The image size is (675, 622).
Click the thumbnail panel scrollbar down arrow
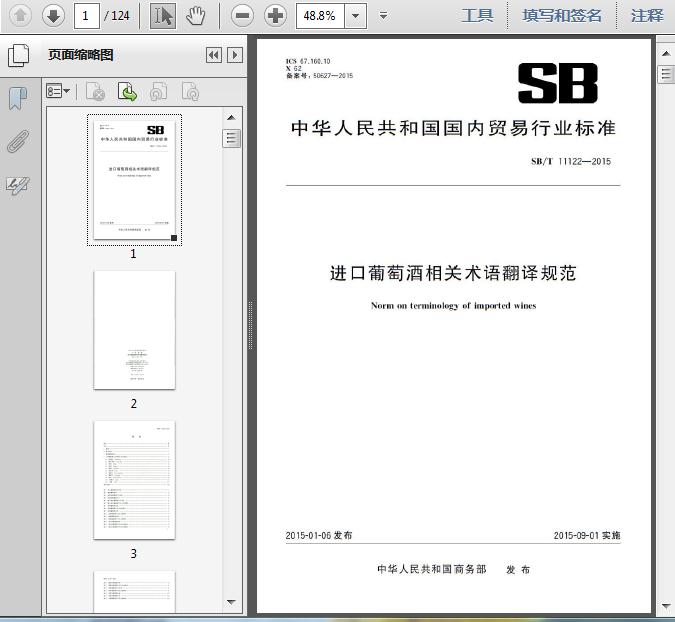tap(232, 603)
